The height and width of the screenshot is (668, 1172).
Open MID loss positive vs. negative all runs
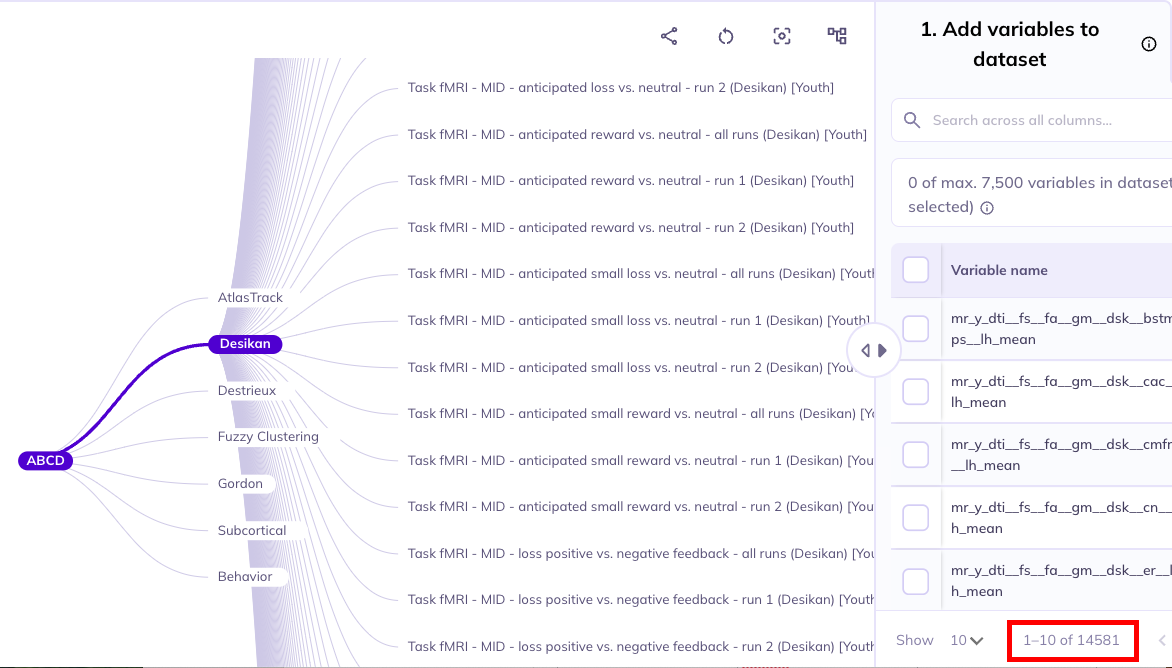[x=641, y=554]
